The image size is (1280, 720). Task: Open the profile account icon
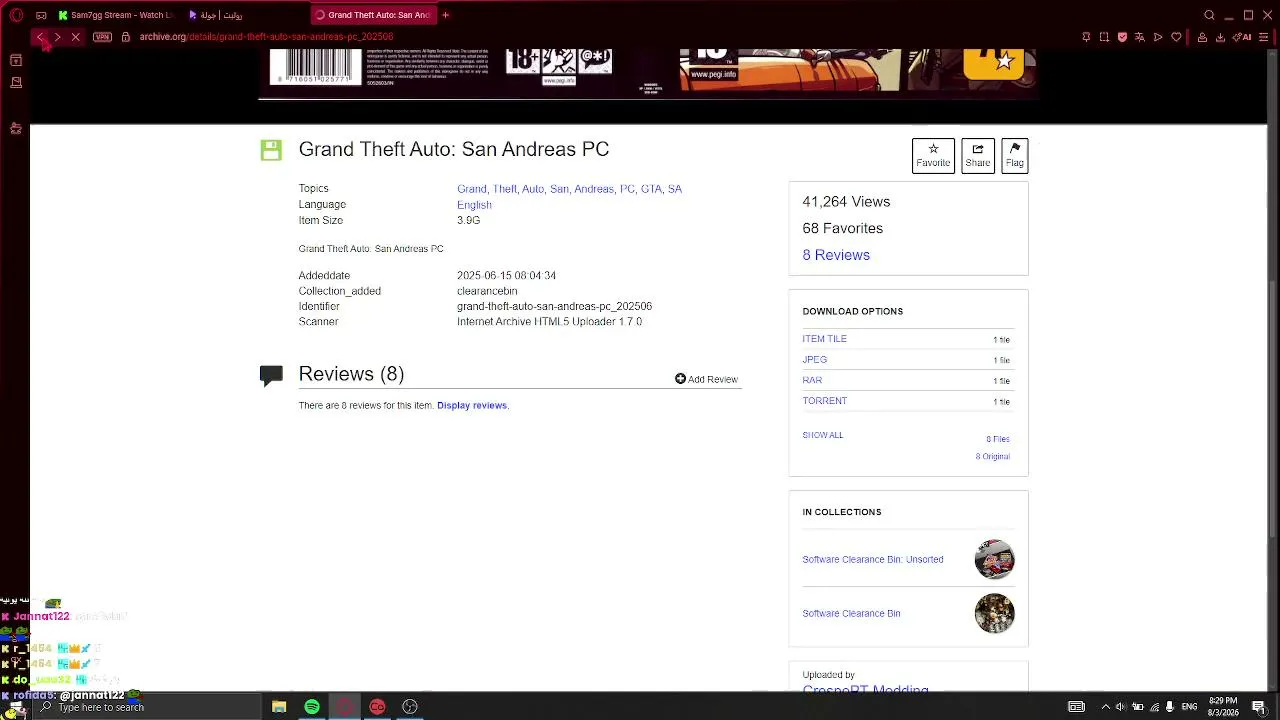pos(1202,37)
